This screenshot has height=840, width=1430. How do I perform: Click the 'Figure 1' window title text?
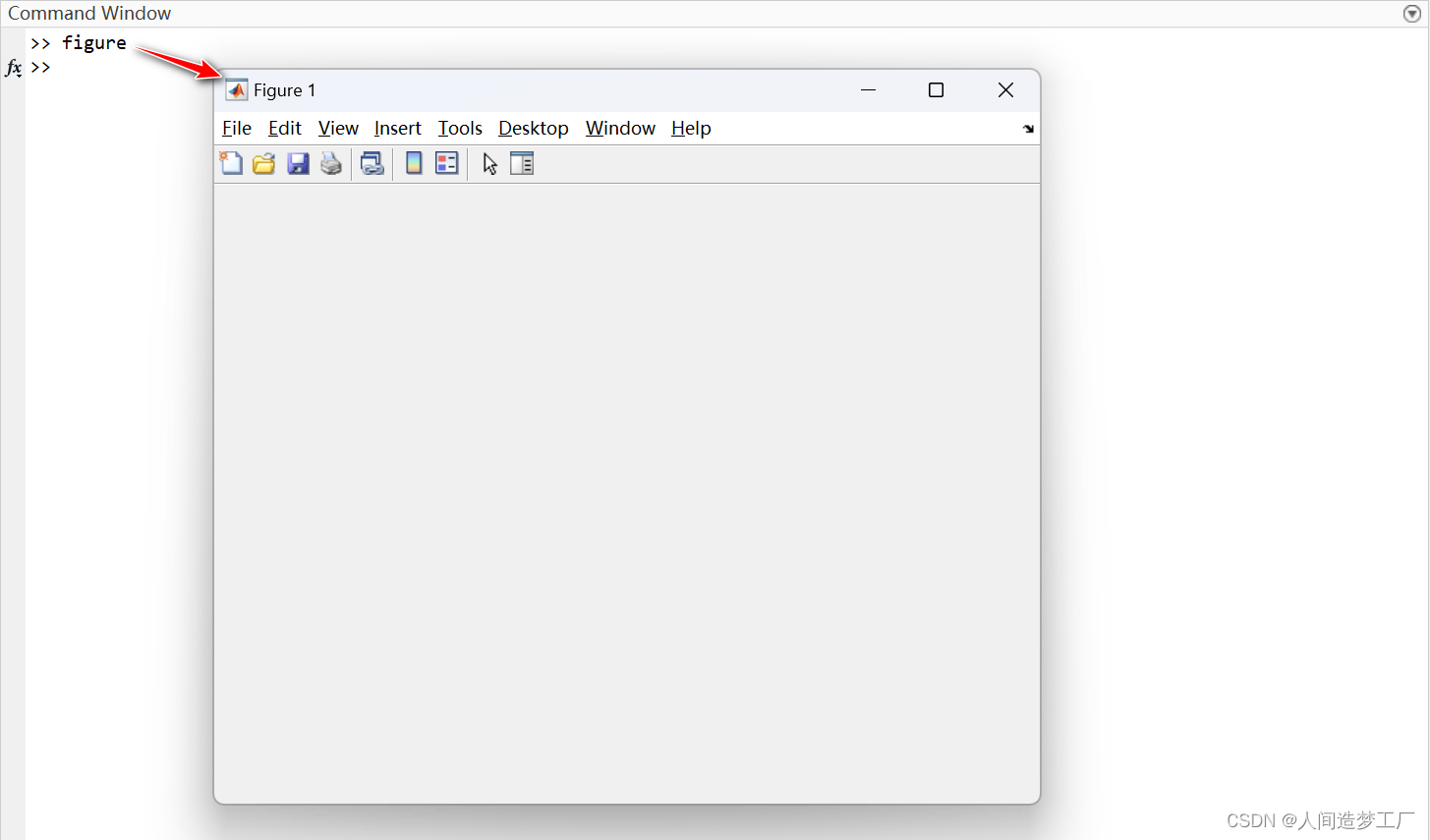pos(285,90)
